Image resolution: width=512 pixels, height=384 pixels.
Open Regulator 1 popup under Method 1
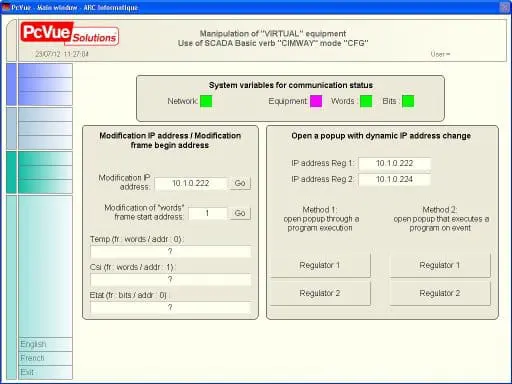tap(320, 265)
